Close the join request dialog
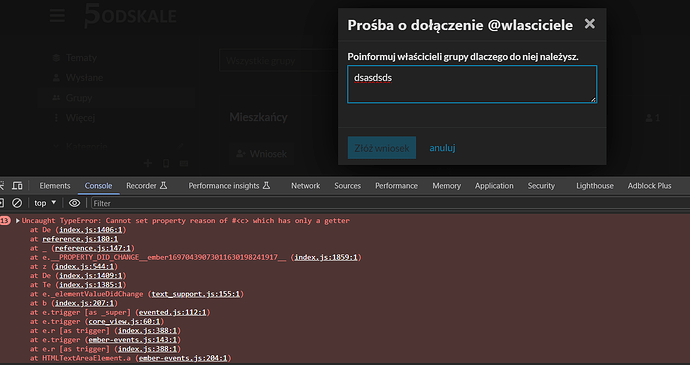The width and height of the screenshot is (690, 365). [x=590, y=24]
